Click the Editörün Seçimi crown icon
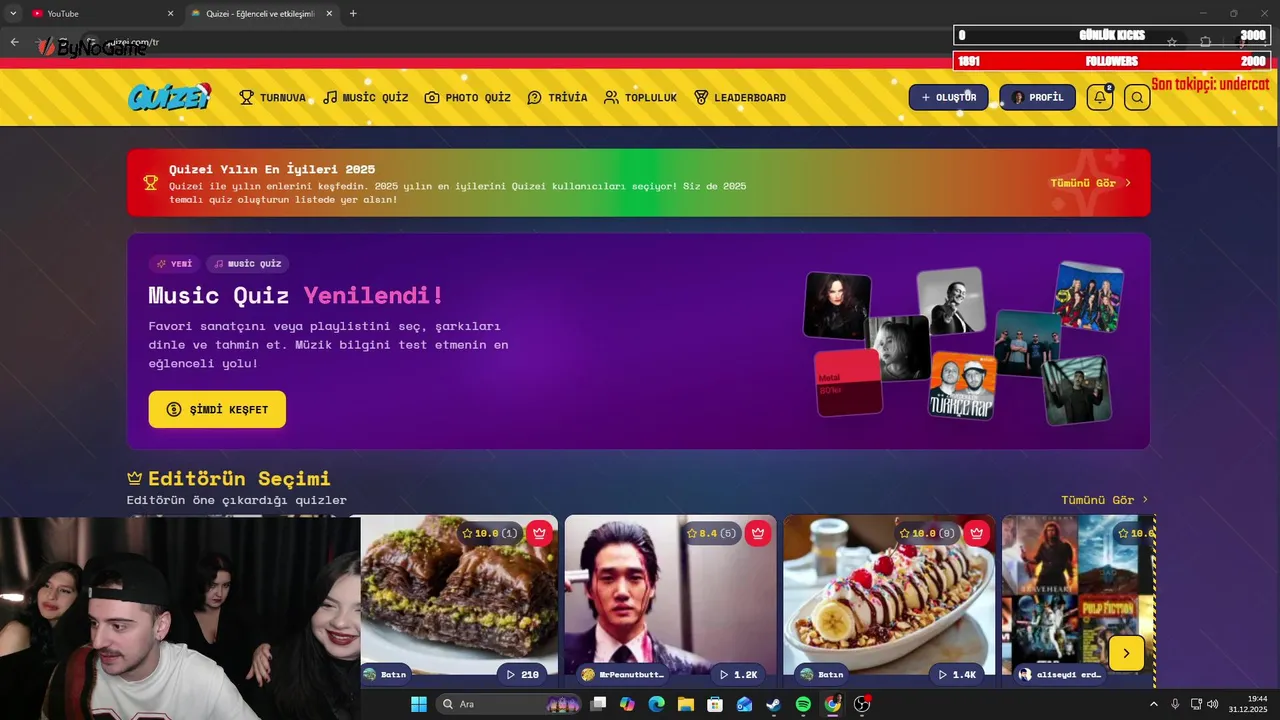 click(135, 478)
